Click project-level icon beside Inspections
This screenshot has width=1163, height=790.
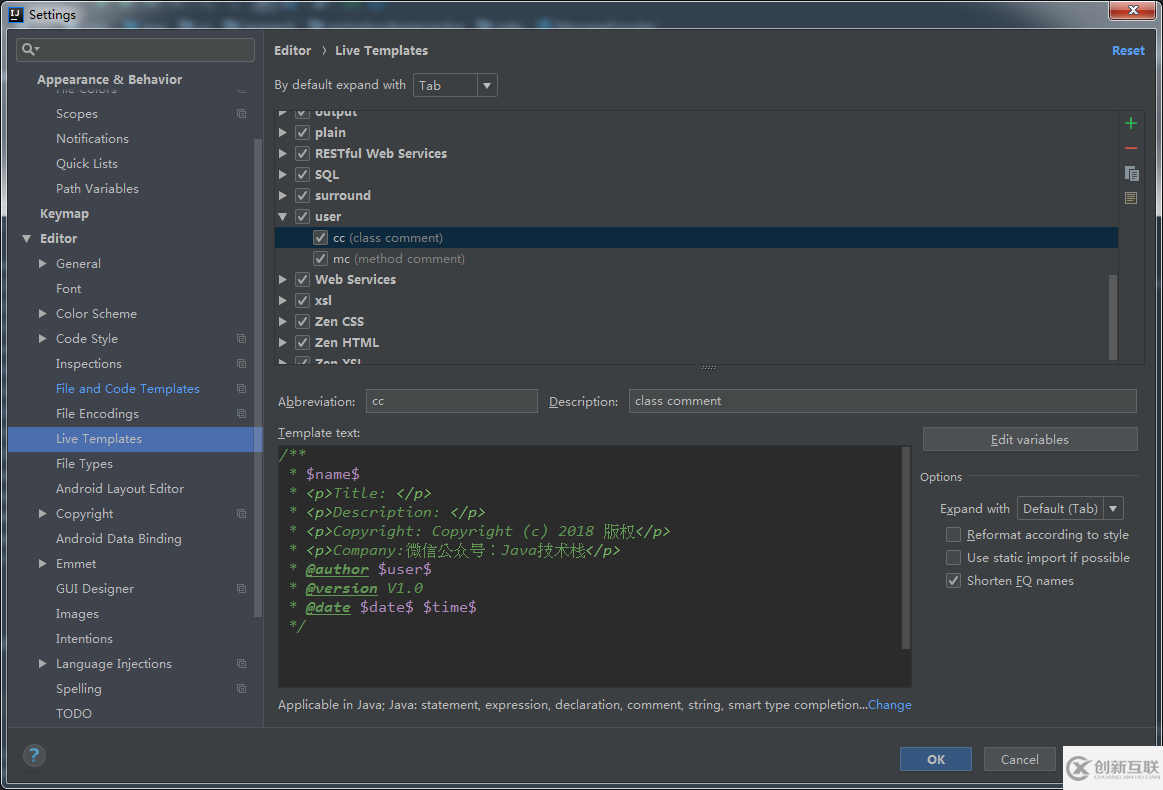[241, 364]
